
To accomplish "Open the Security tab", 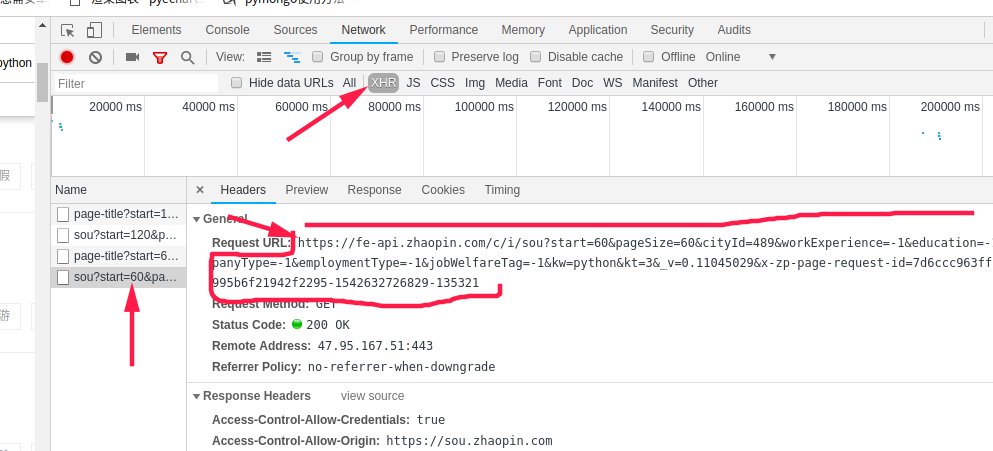I will (x=672, y=30).
